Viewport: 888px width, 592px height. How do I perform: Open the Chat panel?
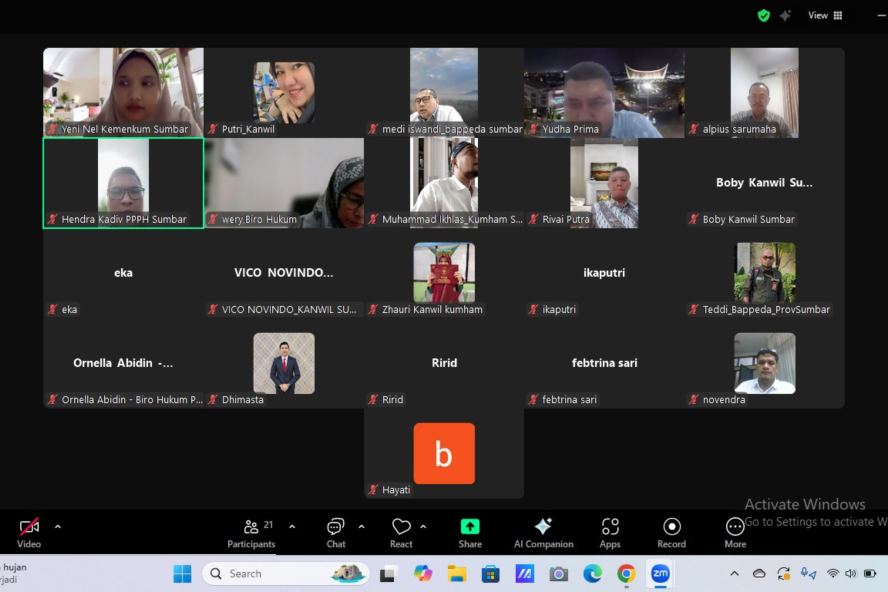pos(336,533)
